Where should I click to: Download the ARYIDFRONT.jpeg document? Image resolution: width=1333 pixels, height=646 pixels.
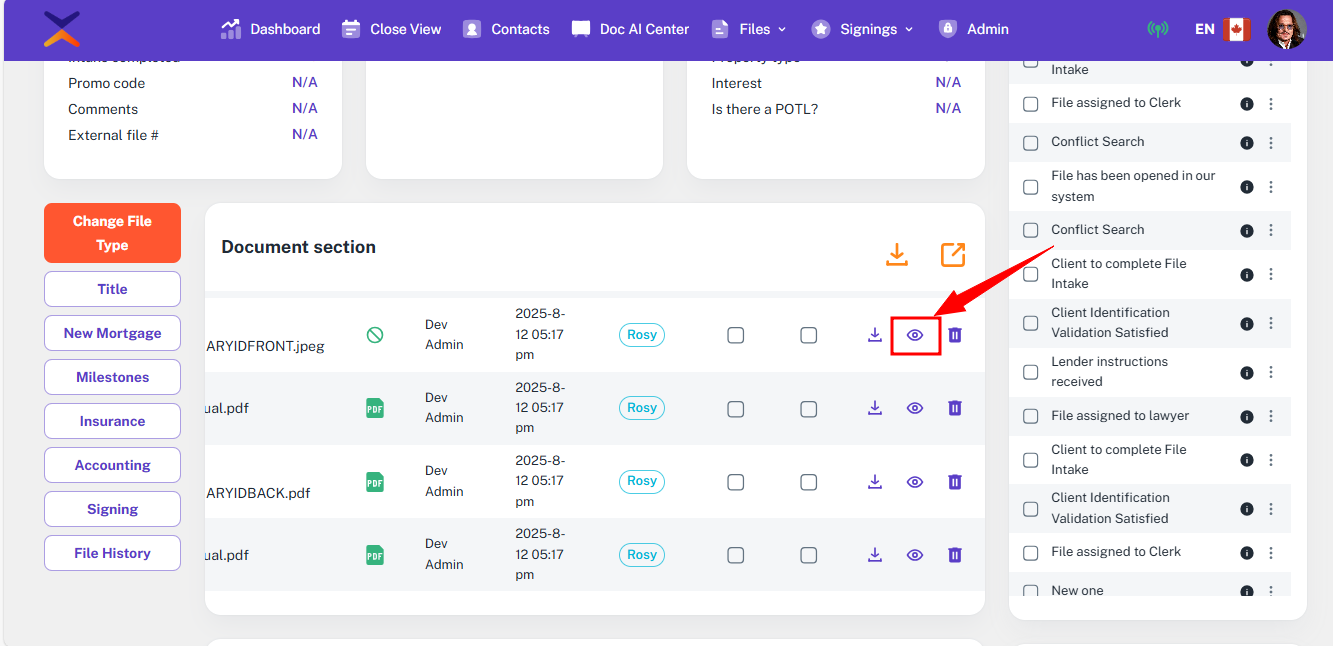tap(875, 335)
